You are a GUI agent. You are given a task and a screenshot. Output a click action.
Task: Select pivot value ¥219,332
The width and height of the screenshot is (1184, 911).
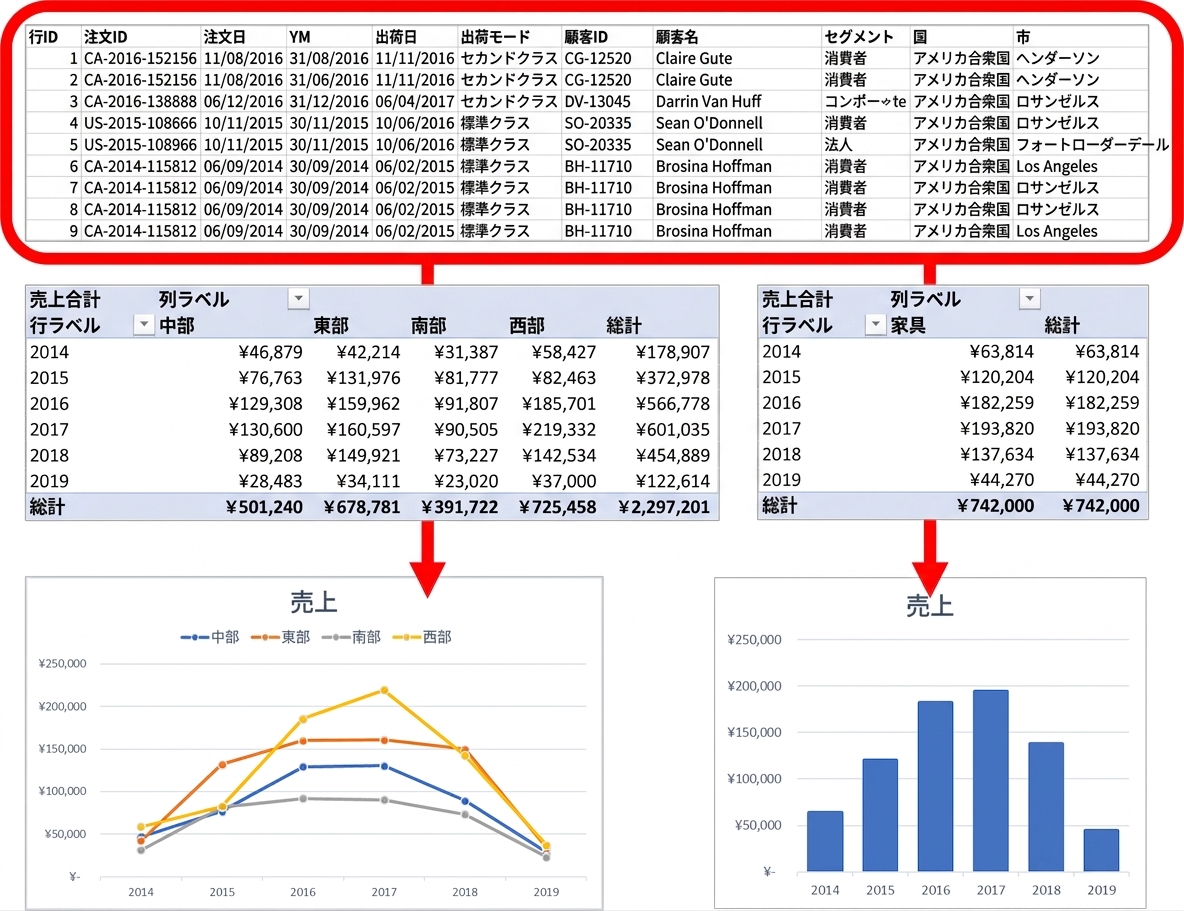[559, 430]
